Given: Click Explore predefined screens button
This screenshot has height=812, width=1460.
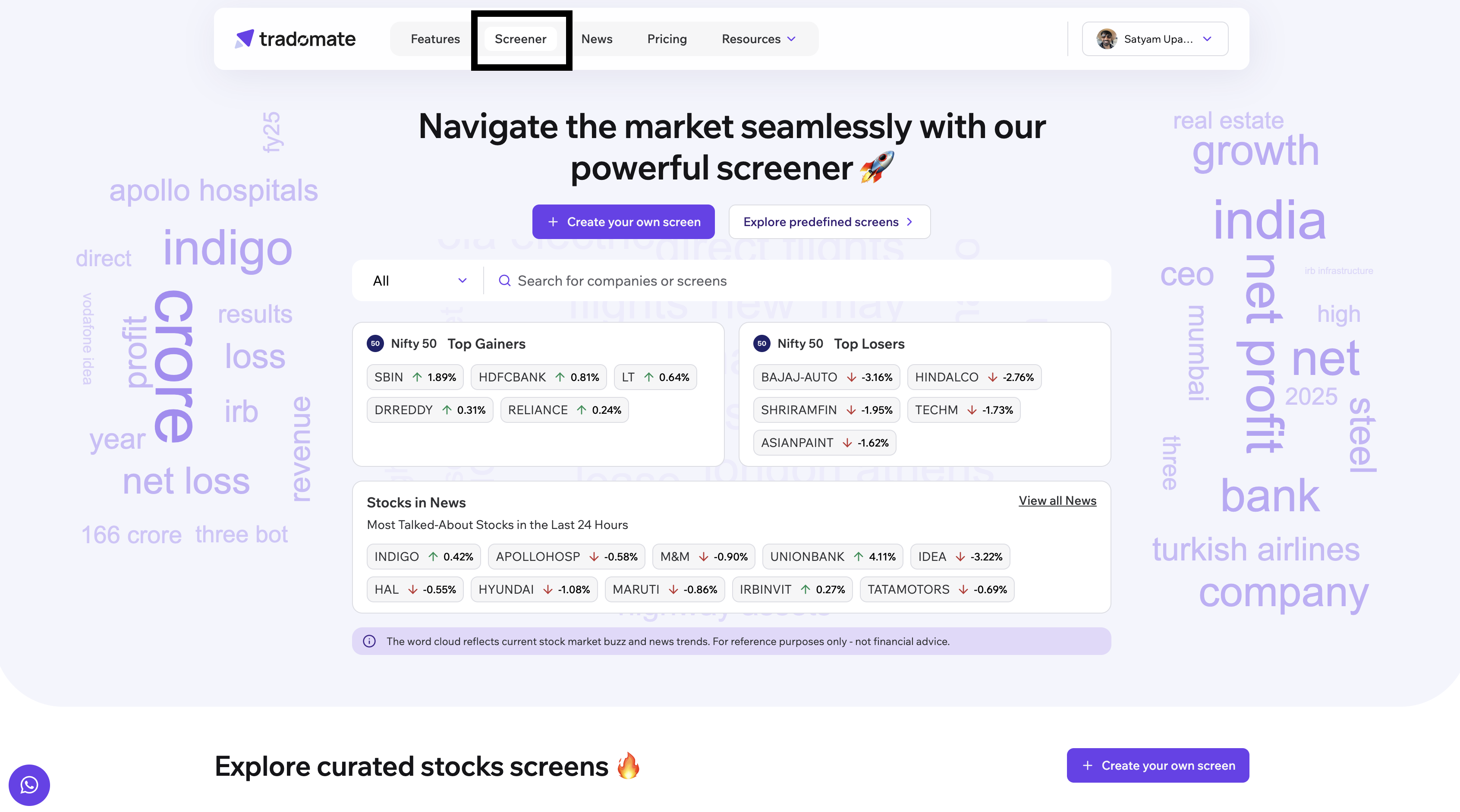Looking at the screenshot, I should 829,222.
